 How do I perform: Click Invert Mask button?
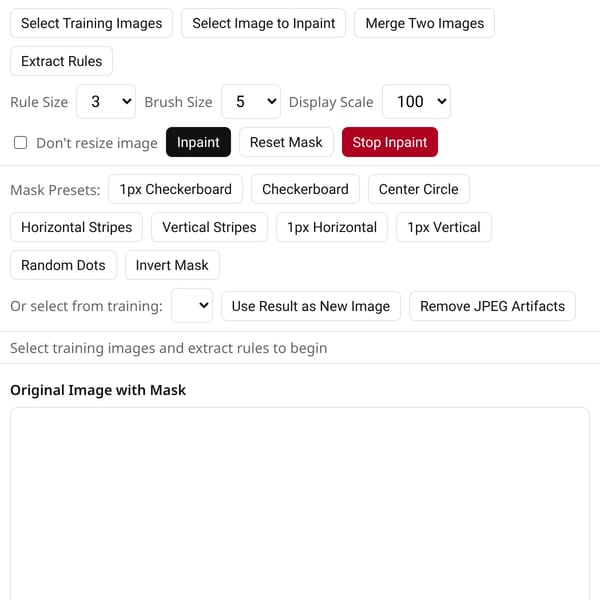point(172,265)
